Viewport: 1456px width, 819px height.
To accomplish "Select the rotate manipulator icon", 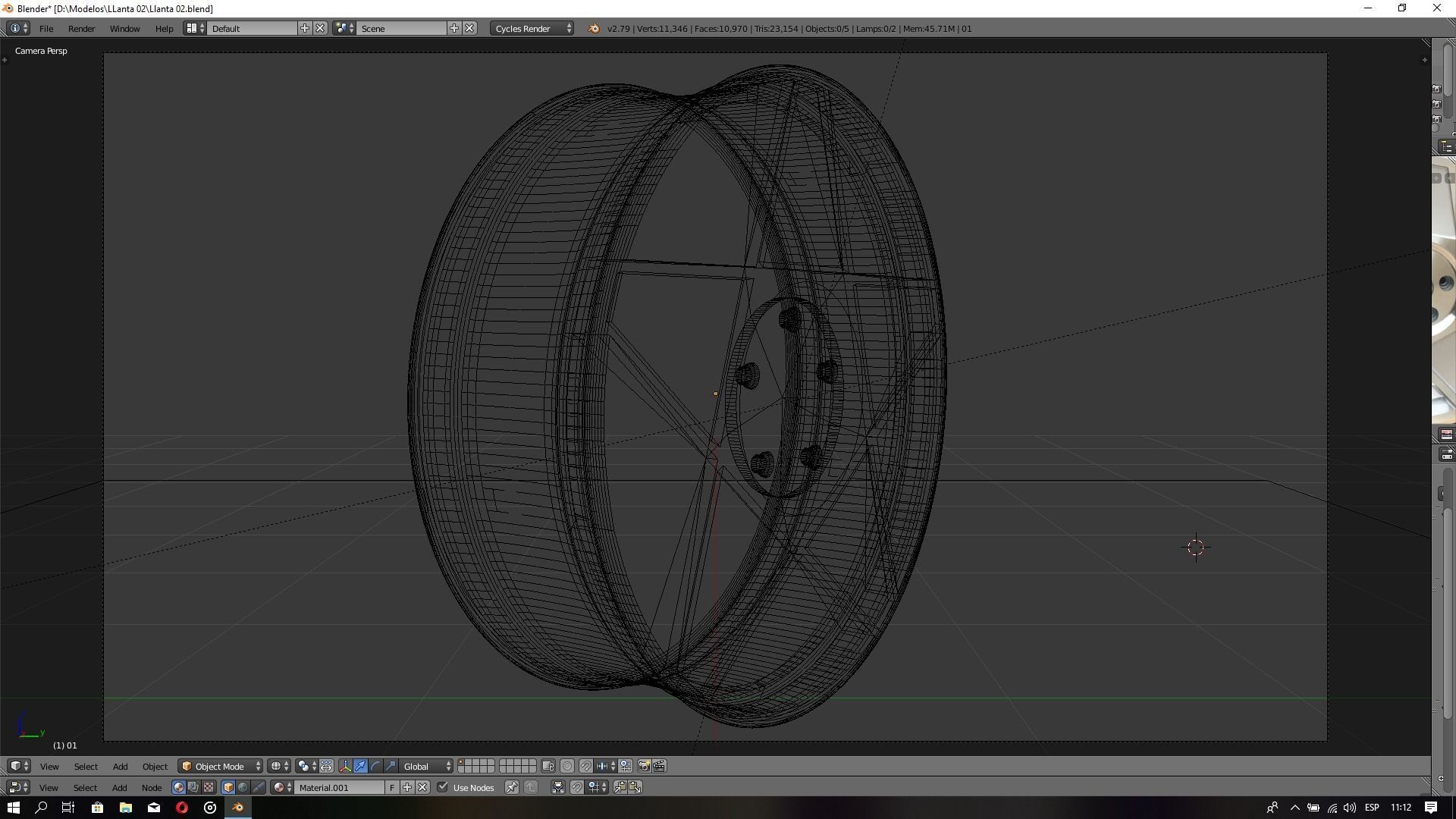I will point(375,767).
